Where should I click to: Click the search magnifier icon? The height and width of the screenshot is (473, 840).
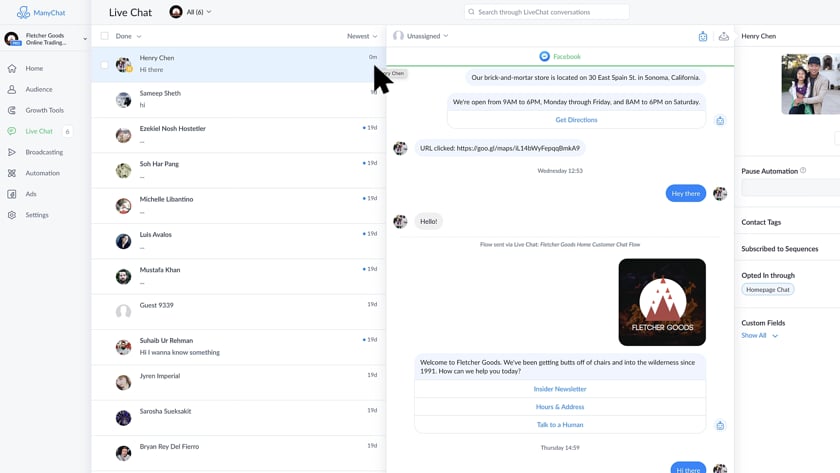coord(471,12)
